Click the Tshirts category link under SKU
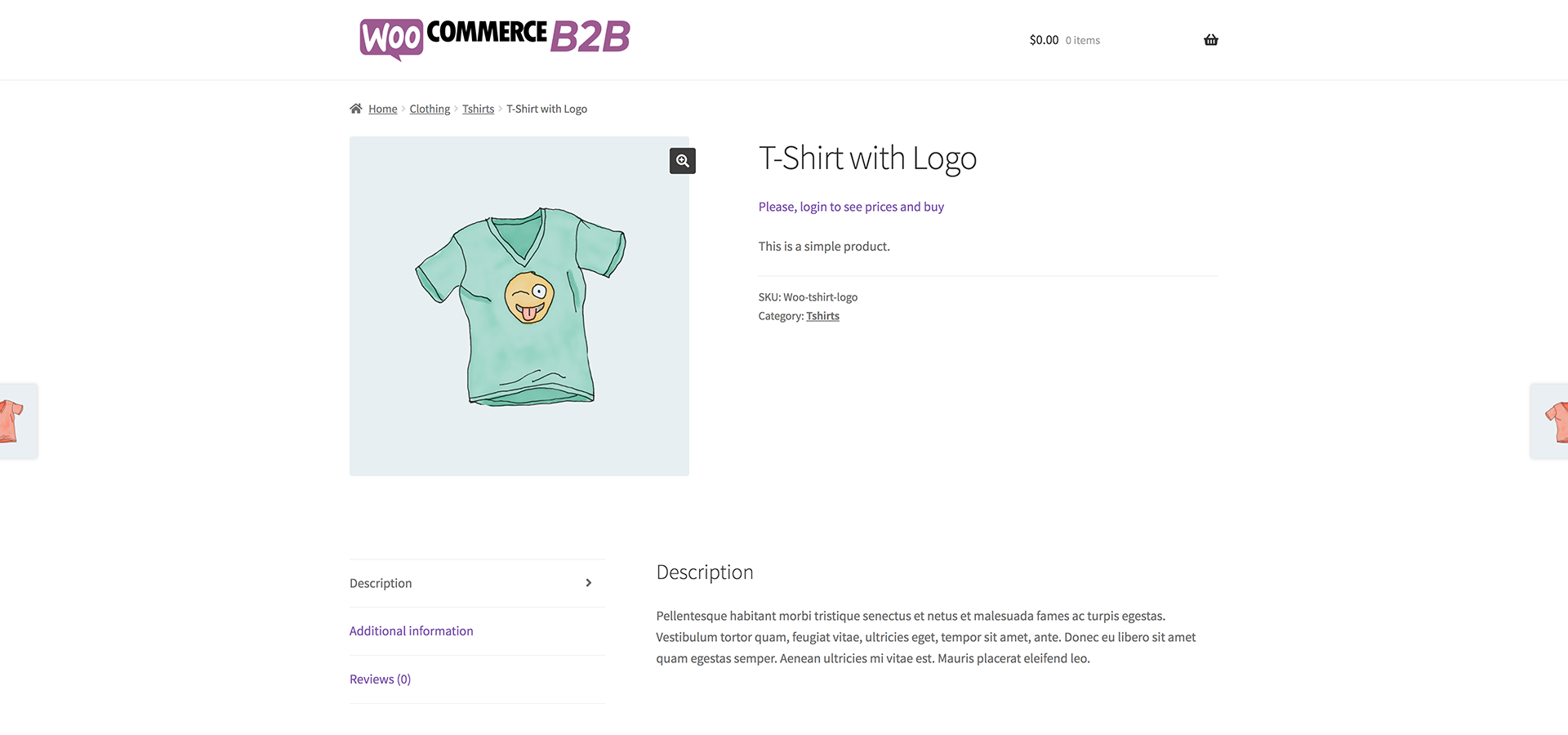1568x735 pixels. tap(822, 316)
